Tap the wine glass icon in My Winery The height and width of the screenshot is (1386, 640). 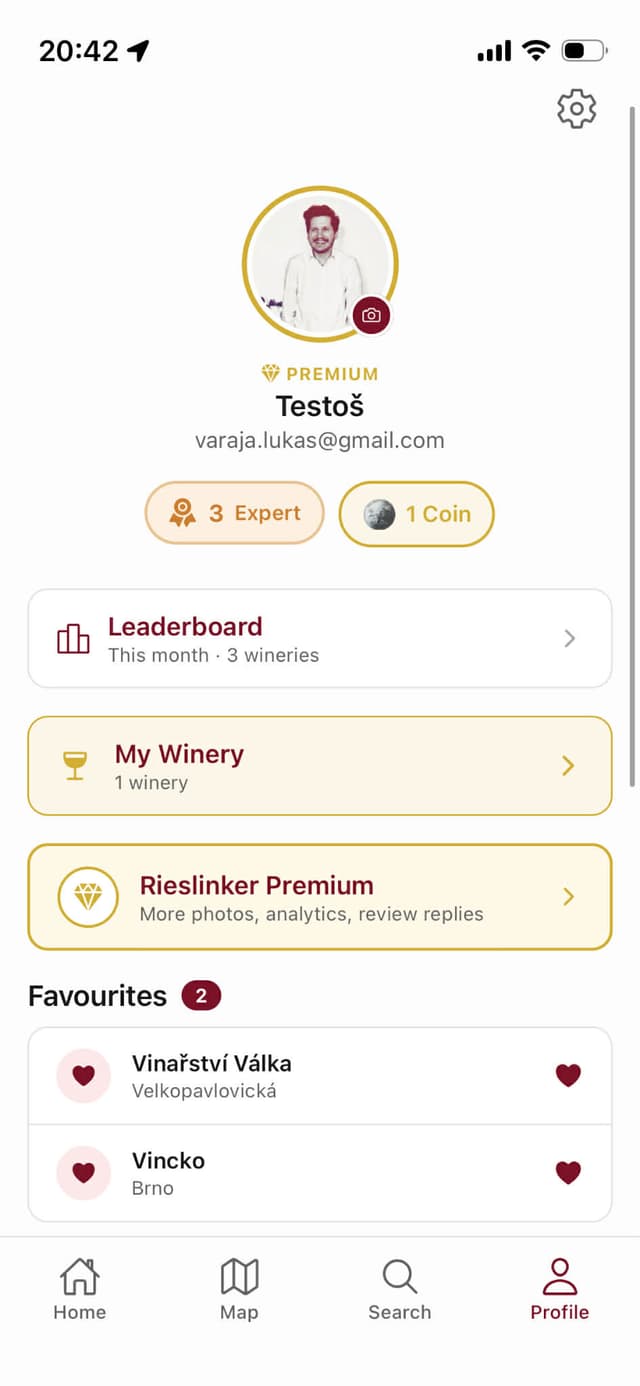click(75, 766)
